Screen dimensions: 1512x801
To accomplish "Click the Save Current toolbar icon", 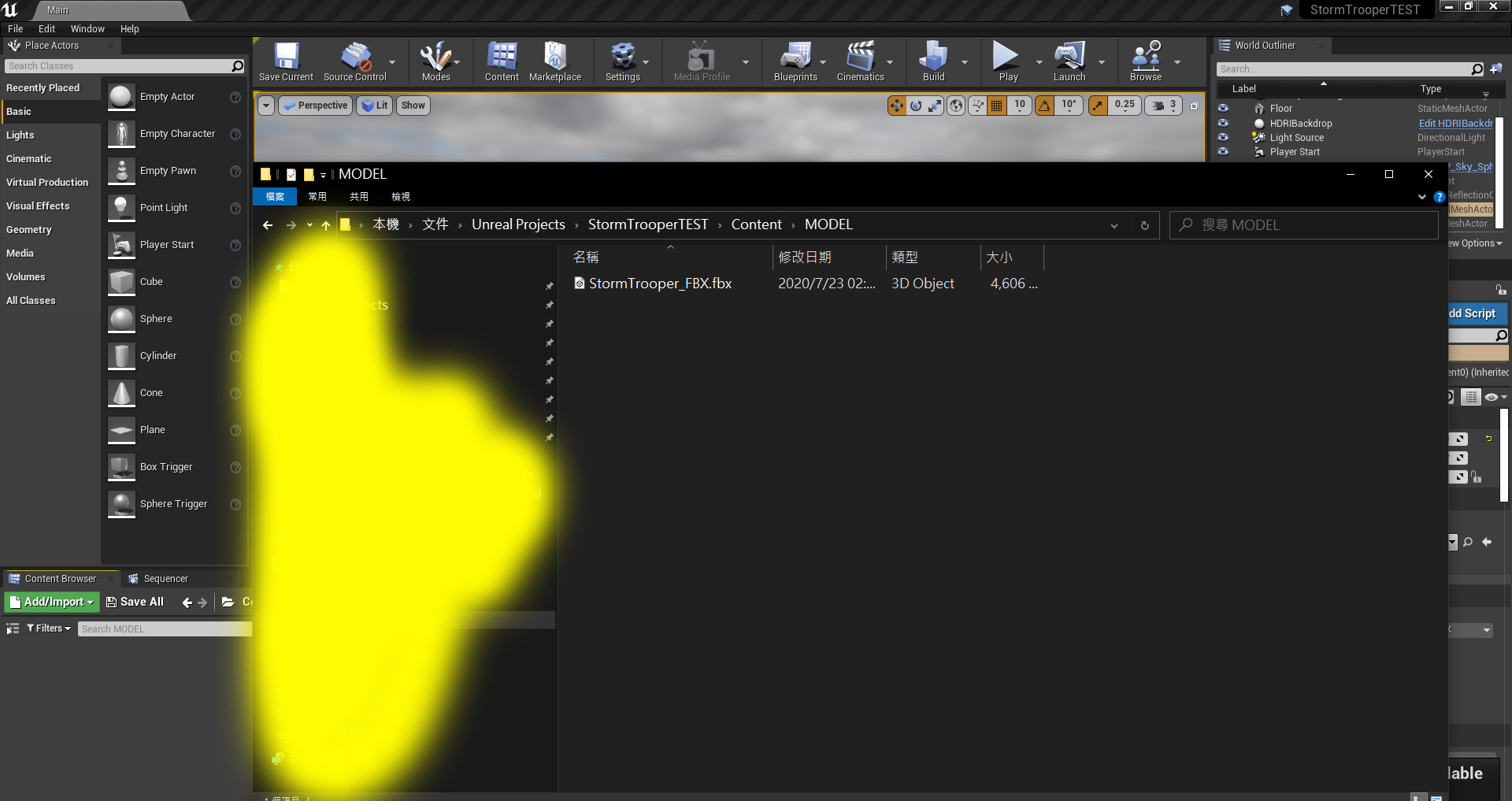I will click(286, 61).
